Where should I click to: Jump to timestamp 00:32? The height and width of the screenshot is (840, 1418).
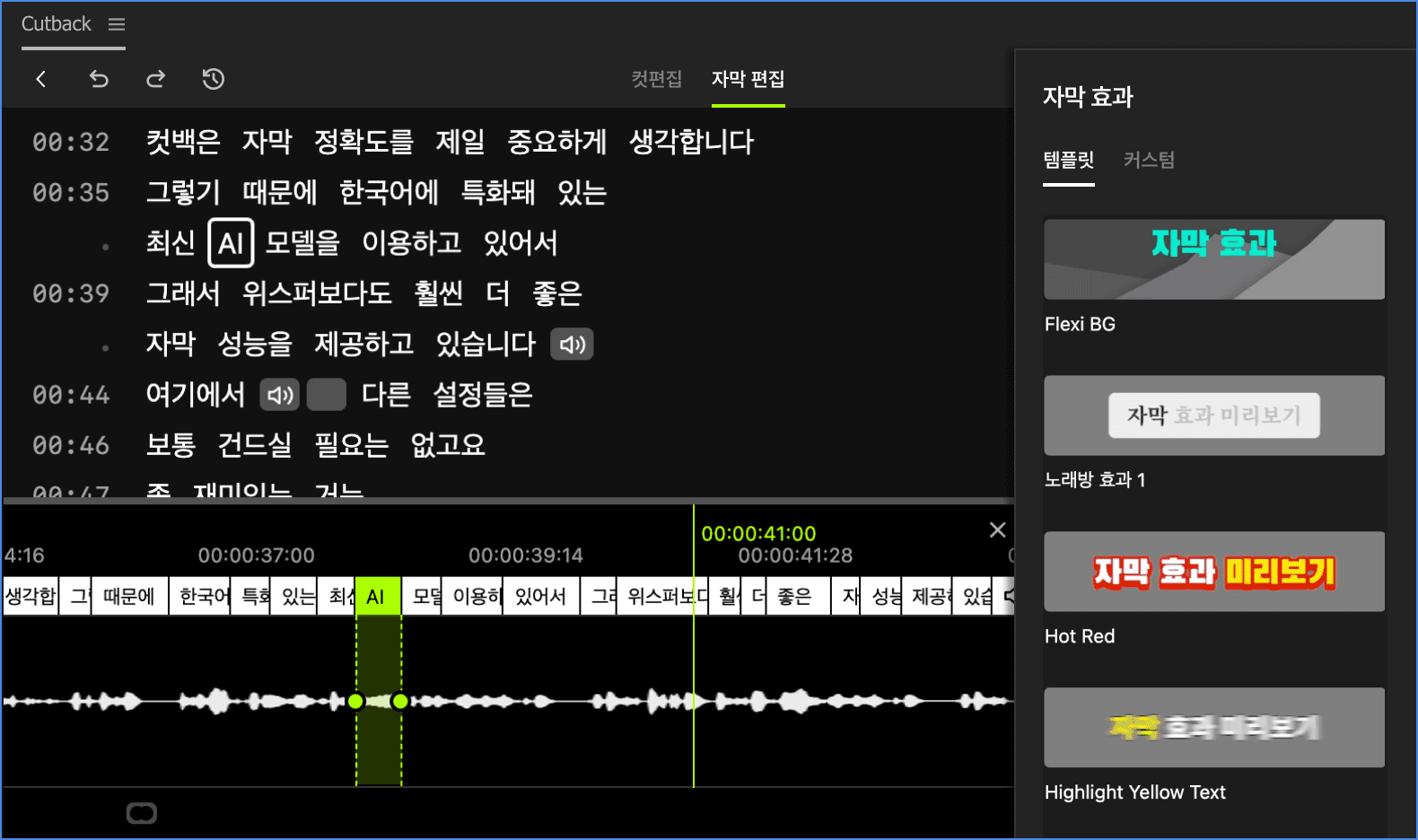tap(71, 142)
